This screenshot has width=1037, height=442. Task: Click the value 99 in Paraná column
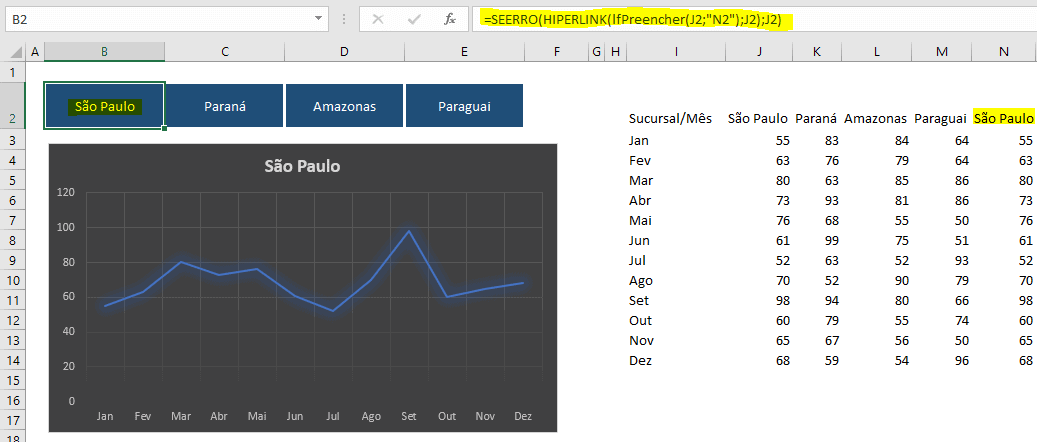tap(831, 240)
